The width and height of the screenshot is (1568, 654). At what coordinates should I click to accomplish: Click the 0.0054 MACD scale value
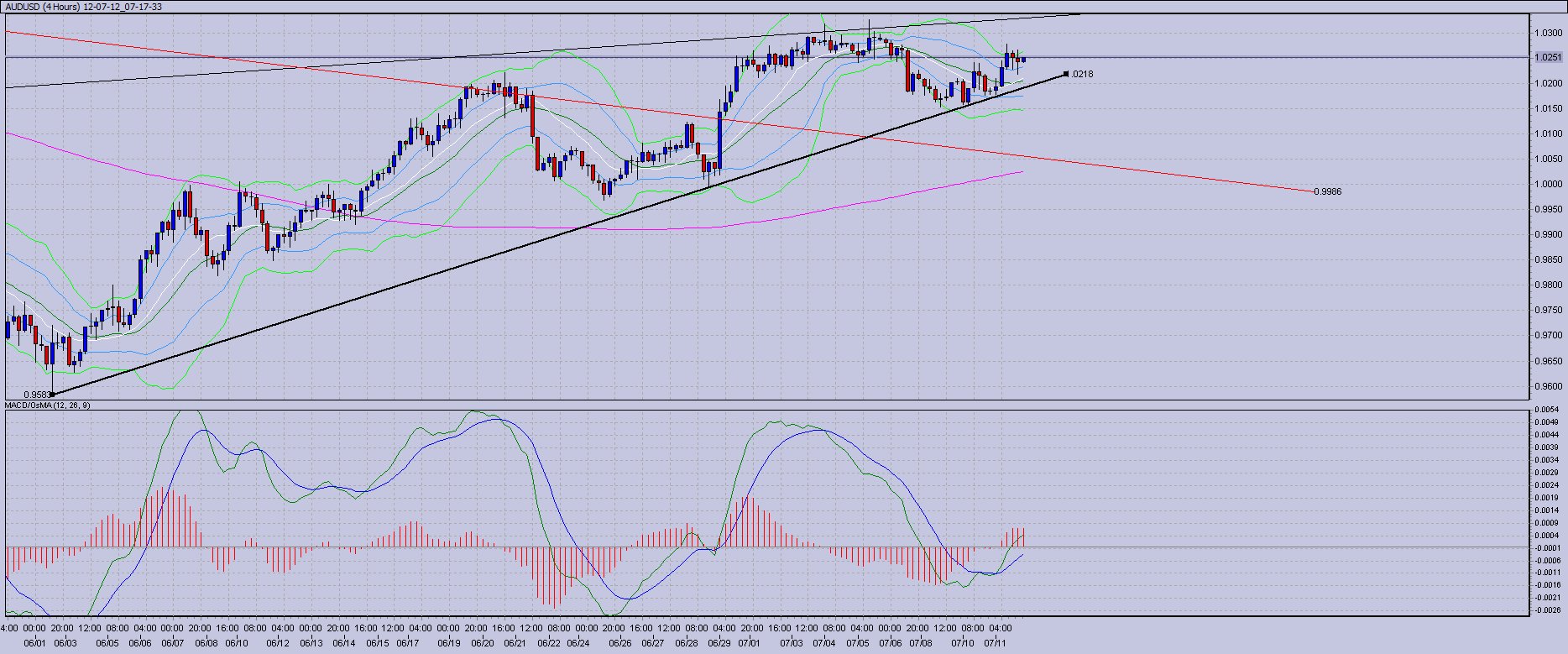click(x=1549, y=410)
